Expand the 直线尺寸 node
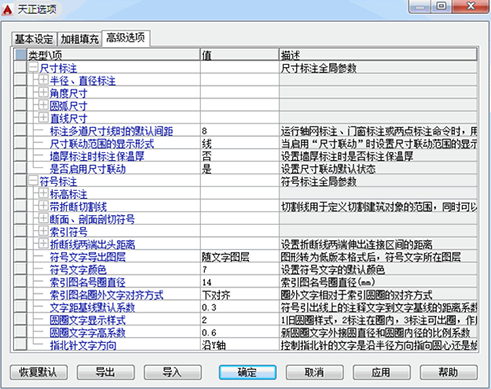491x389 pixels. pos(43,118)
